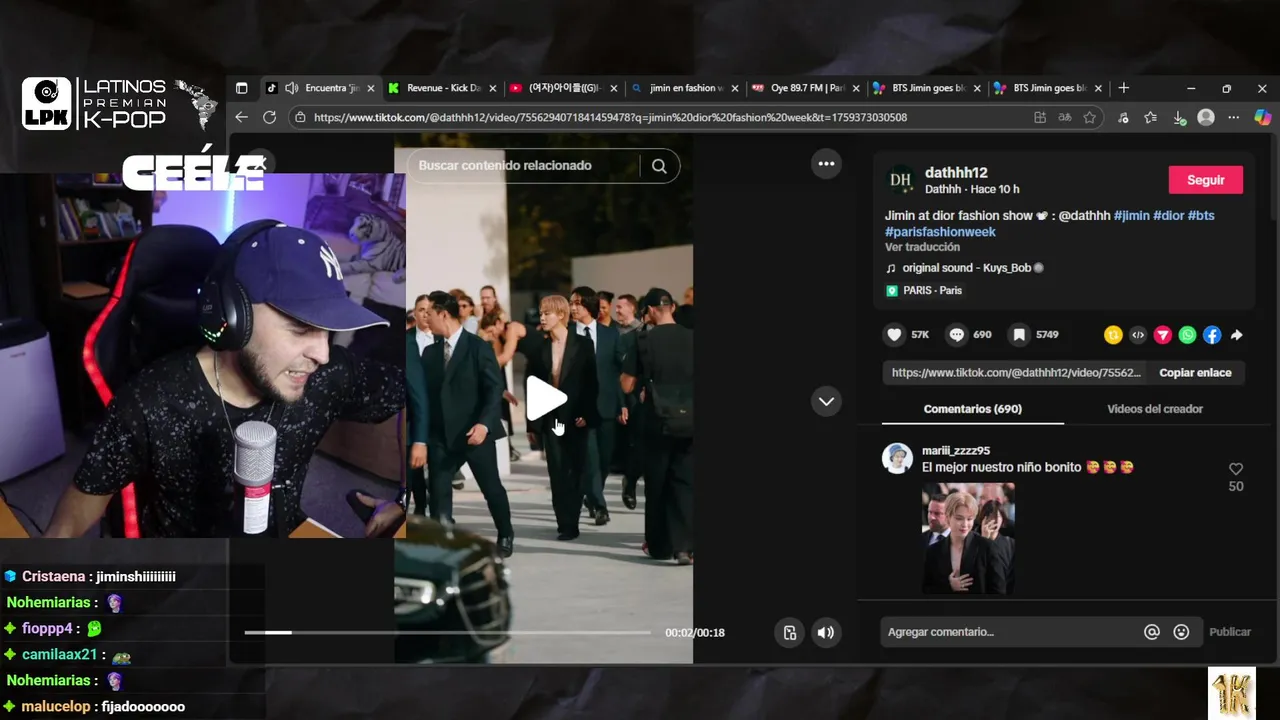
Task: Close the video viewer with X button
Action: tap(259, 163)
